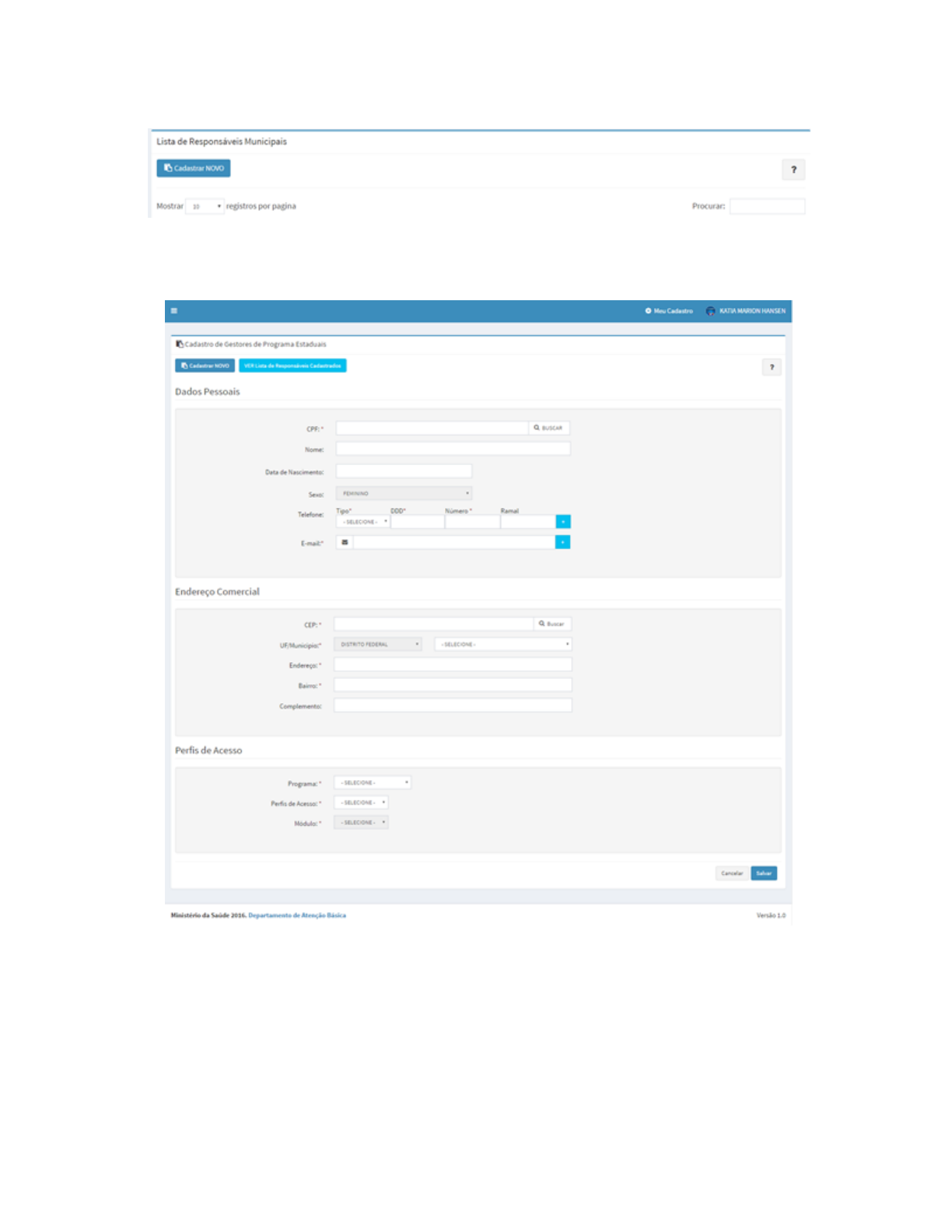The image size is (952, 1232).
Task: Focus the E-mail input field
Action: coord(454,542)
